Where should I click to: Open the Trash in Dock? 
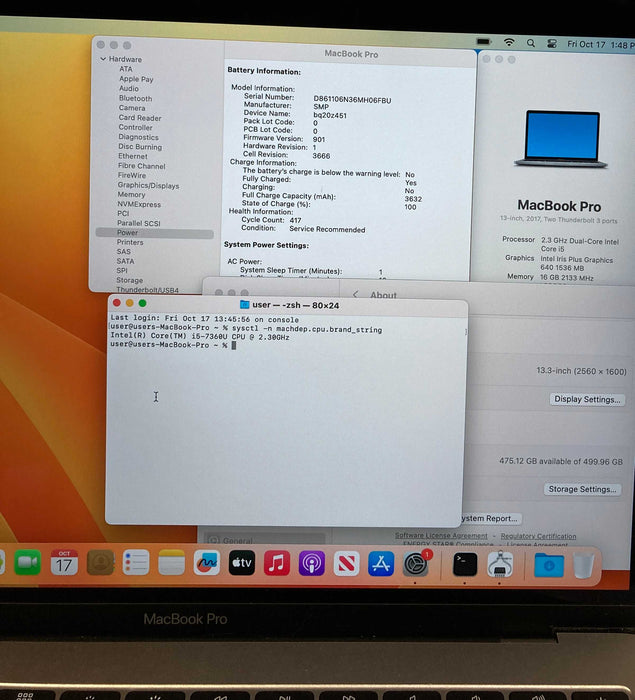pyautogui.click(x=583, y=565)
